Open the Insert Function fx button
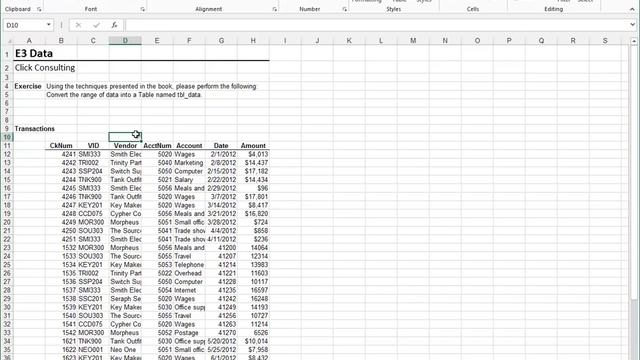640x360 pixels. tap(114, 25)
